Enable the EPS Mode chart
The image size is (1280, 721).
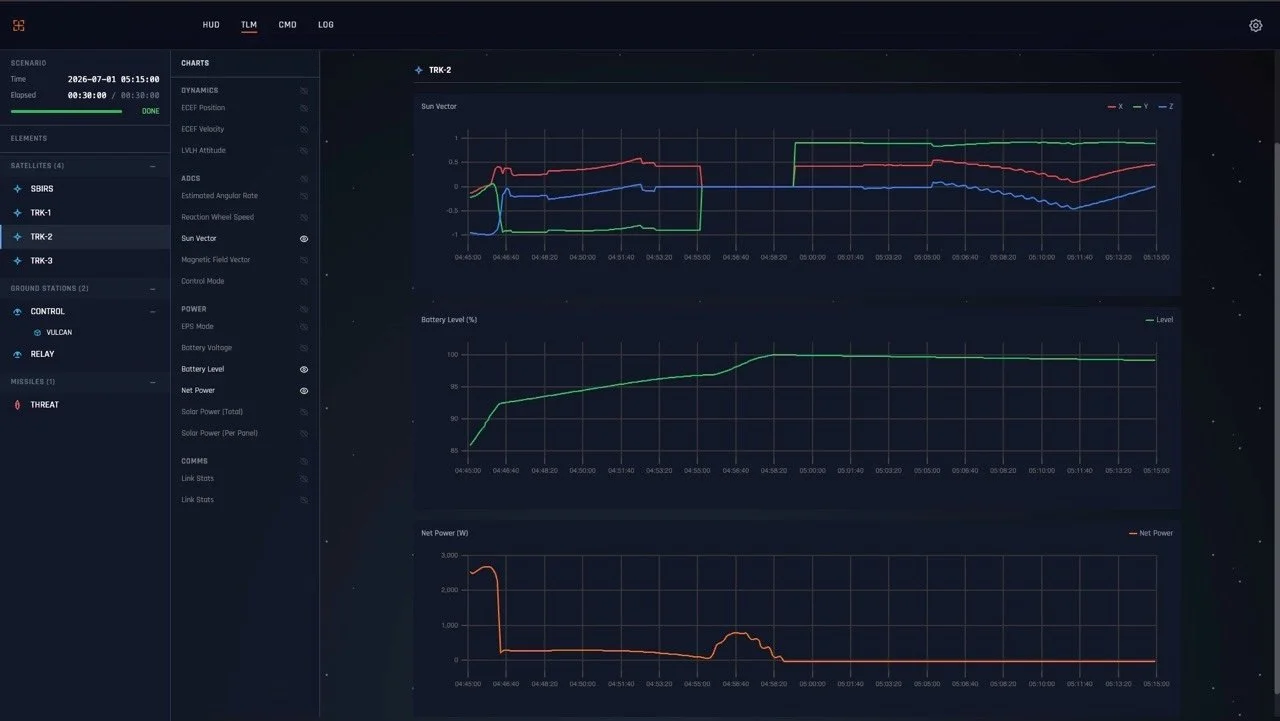click(304, 327)
